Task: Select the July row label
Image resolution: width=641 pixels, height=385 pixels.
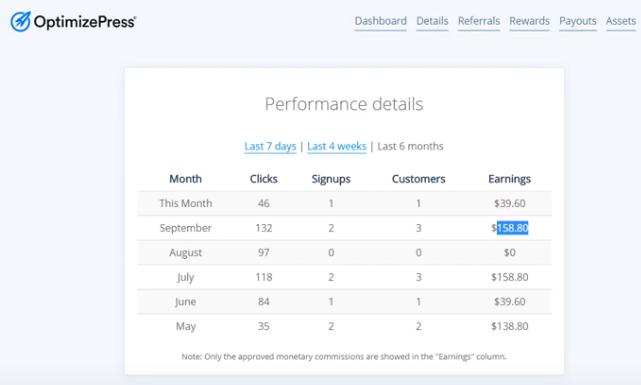Action: tap(186, 277)
